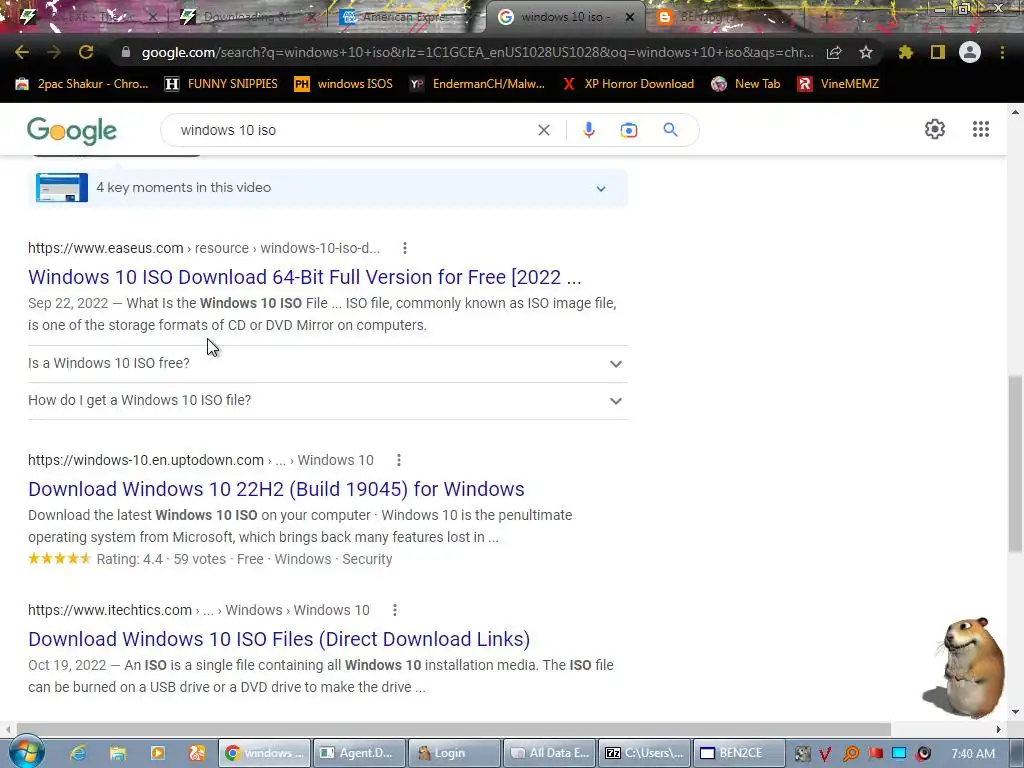
Task: Open the 'EndermanCH/Malw...' bookmark
Action: click(477, 84)
